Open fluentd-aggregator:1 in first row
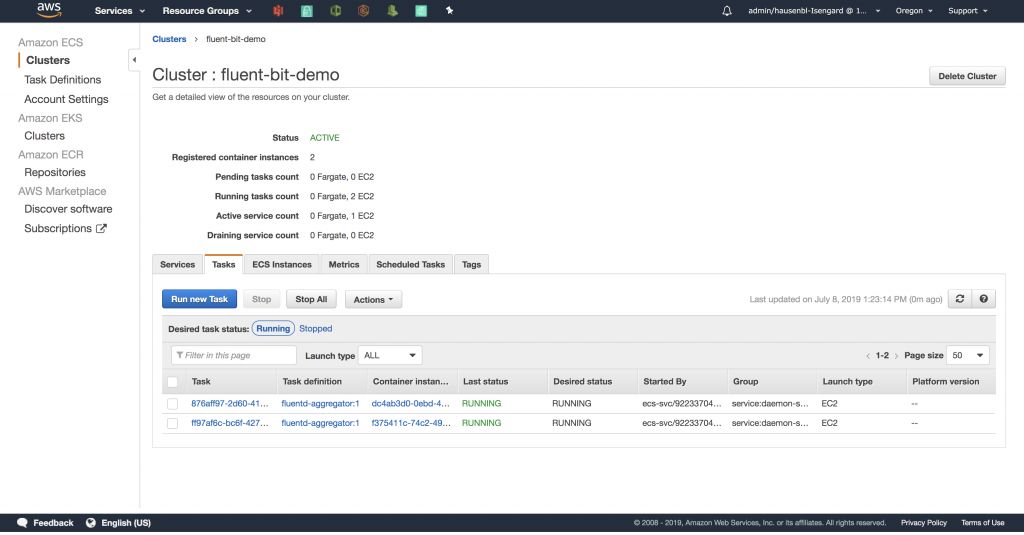 coord(320,404)
